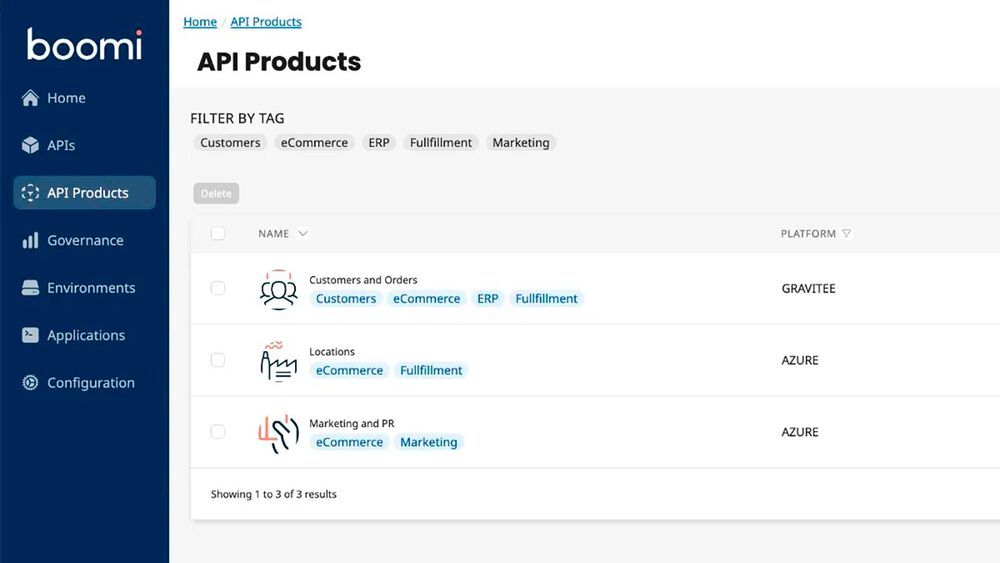Click the APIs cube icon in sidebar
1000x563 pixels.
pyautogui.click(x=30, y=145)
